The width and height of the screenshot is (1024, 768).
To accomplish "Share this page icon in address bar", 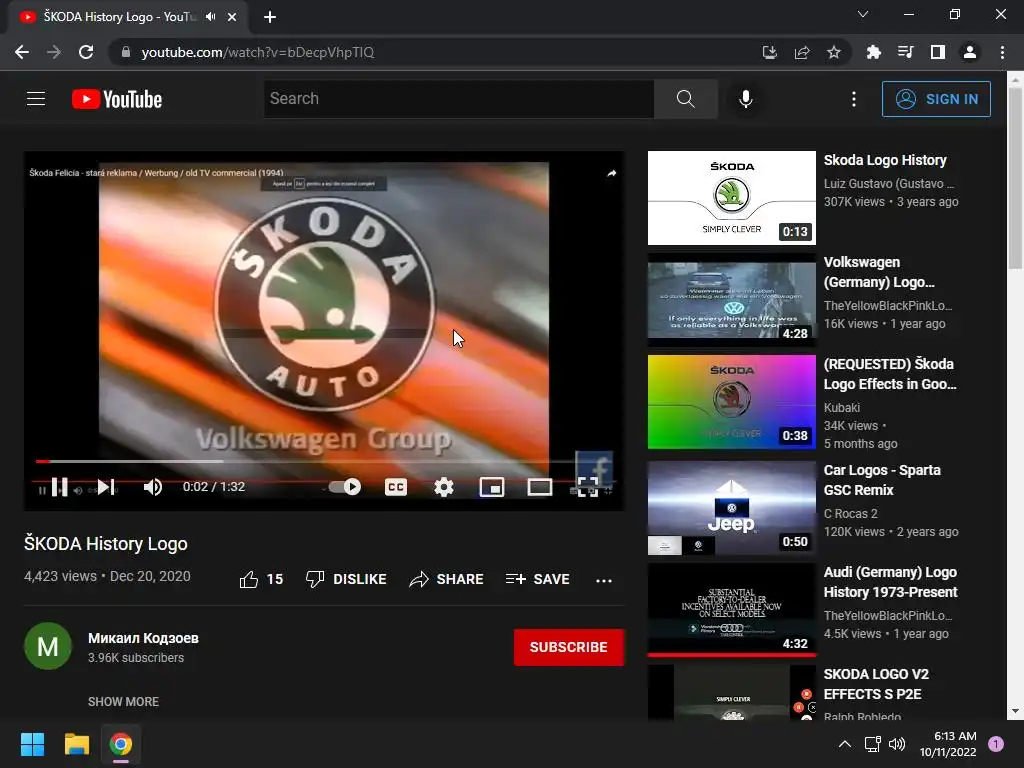I will tap(802, 52).
